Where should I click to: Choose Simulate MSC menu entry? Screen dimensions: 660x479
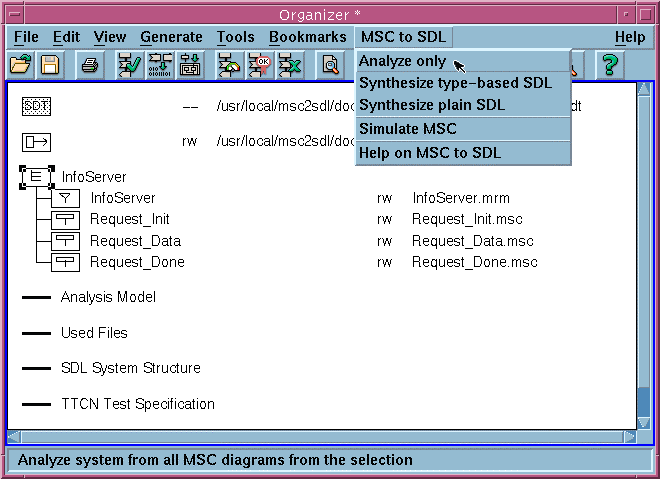coord(463,128)
